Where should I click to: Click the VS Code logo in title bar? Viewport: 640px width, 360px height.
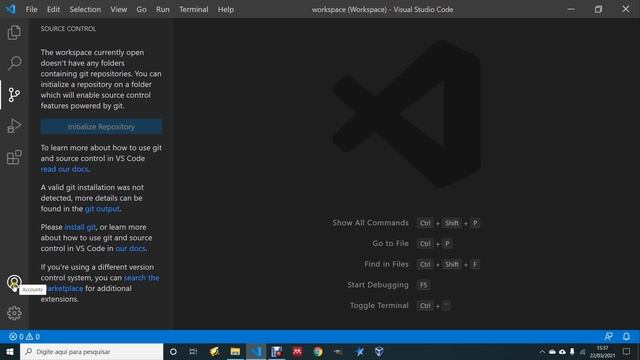click(x=10, y=9)
